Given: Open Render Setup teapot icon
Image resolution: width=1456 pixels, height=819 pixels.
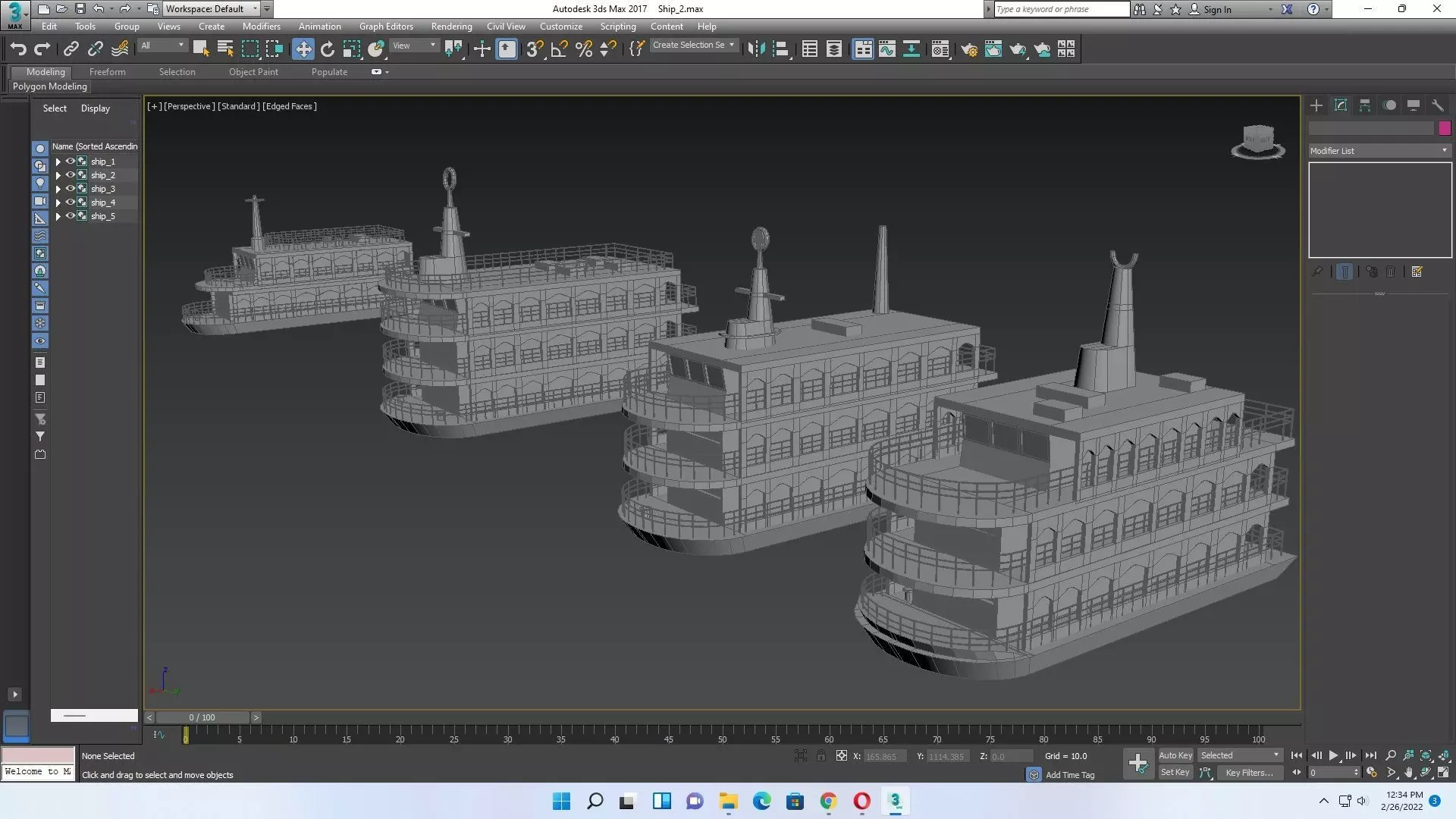Looking at the screenshot, I should click(969, 49).
